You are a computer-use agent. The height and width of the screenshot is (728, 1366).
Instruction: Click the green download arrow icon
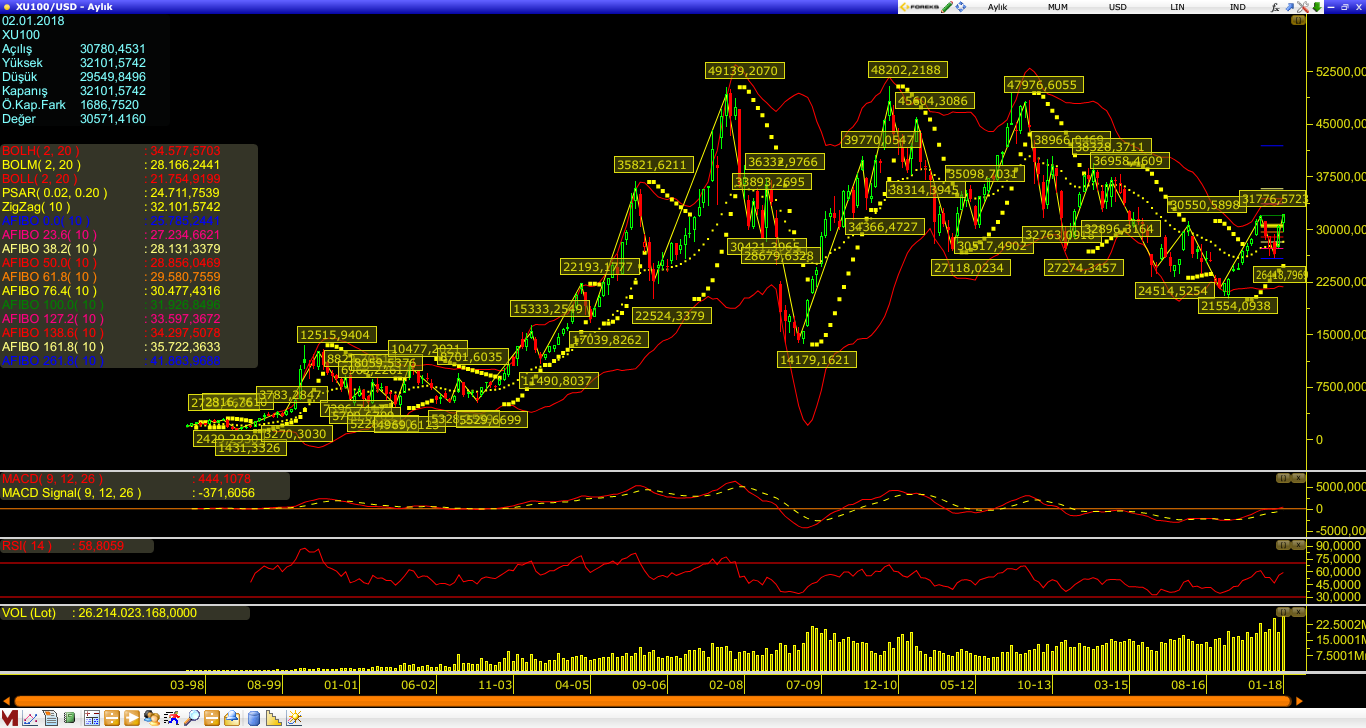pyautogui.click(x=1317, y=7)
